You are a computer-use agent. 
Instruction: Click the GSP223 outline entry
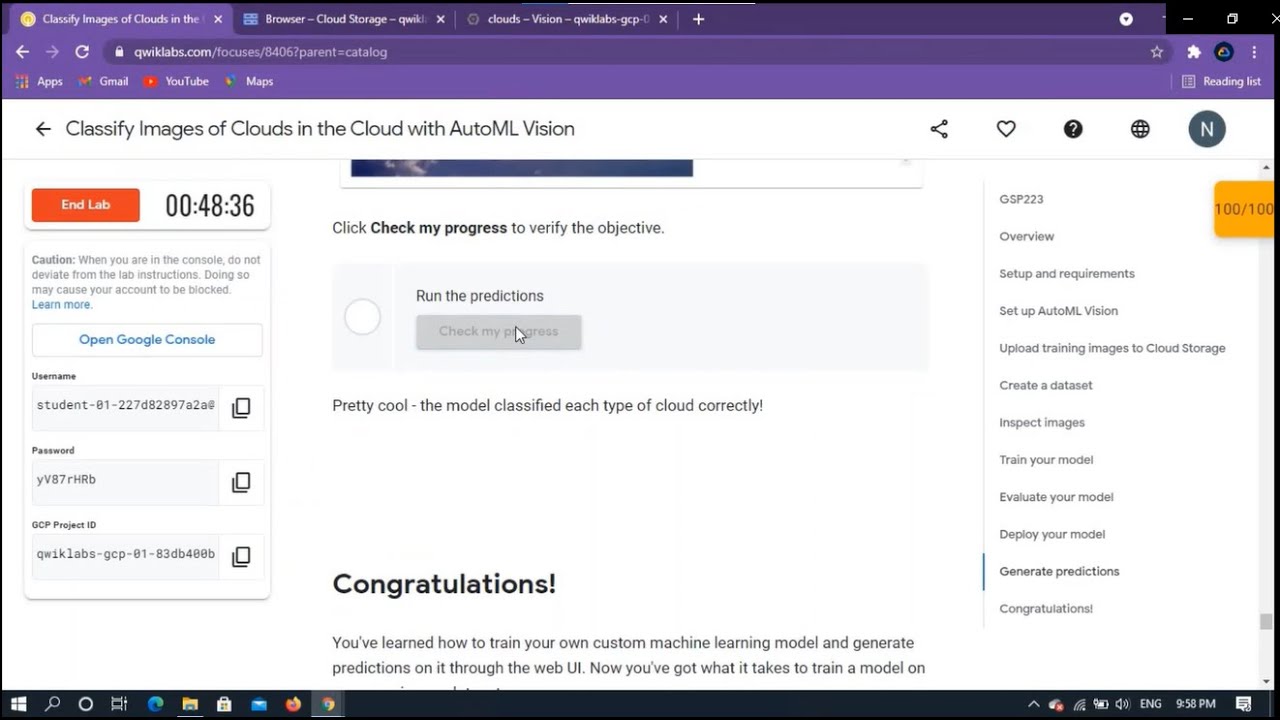point(1021,199)
